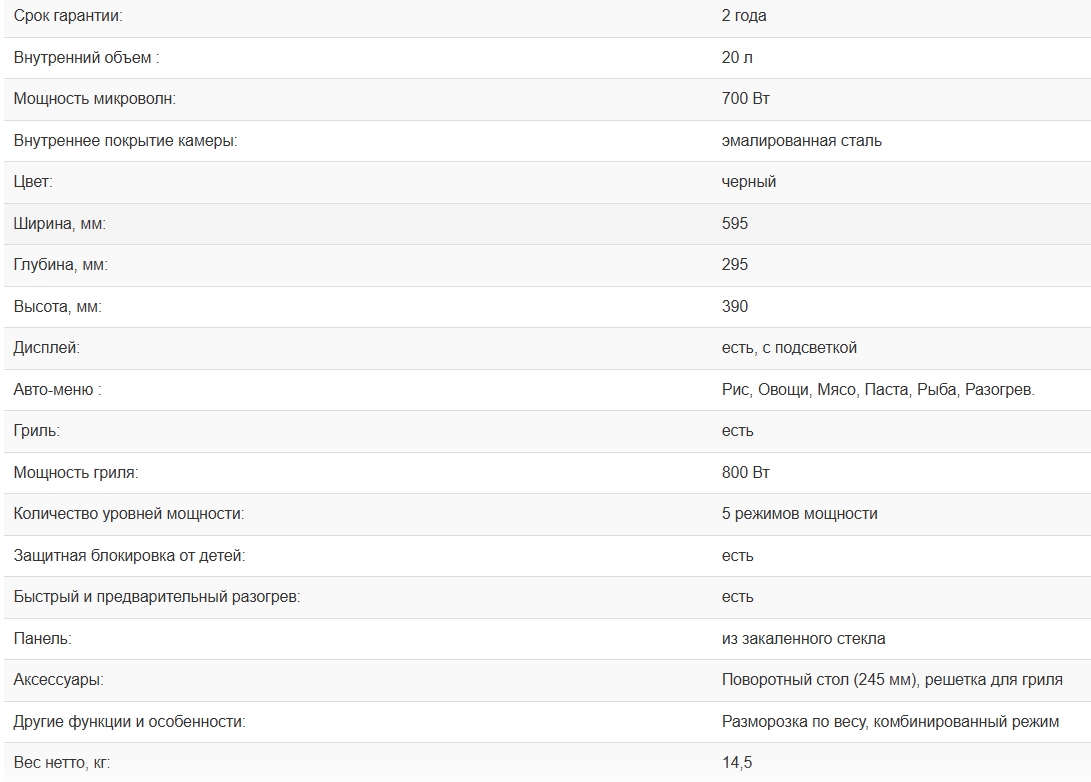1091x782 pixels.
Task: Click the 'Срок гарантии' label
Action: 68,16
